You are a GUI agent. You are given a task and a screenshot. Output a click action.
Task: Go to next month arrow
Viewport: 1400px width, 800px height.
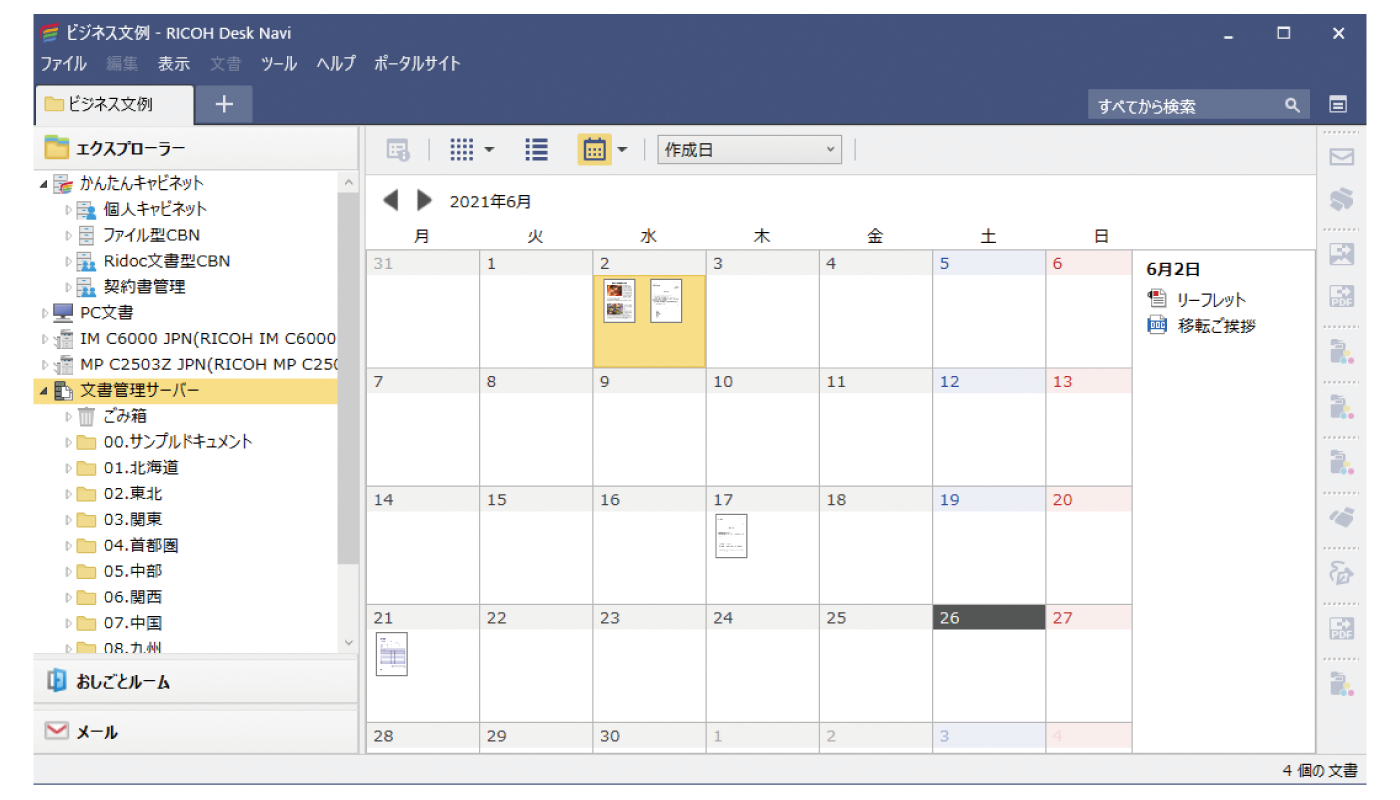tap(424, 201)
